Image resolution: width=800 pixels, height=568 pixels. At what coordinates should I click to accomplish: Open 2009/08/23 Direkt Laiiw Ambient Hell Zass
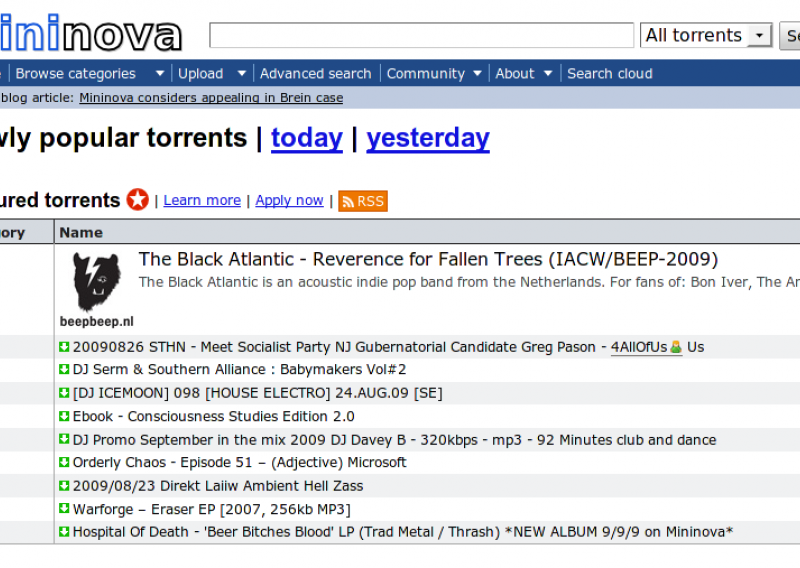tap(218, 485)
